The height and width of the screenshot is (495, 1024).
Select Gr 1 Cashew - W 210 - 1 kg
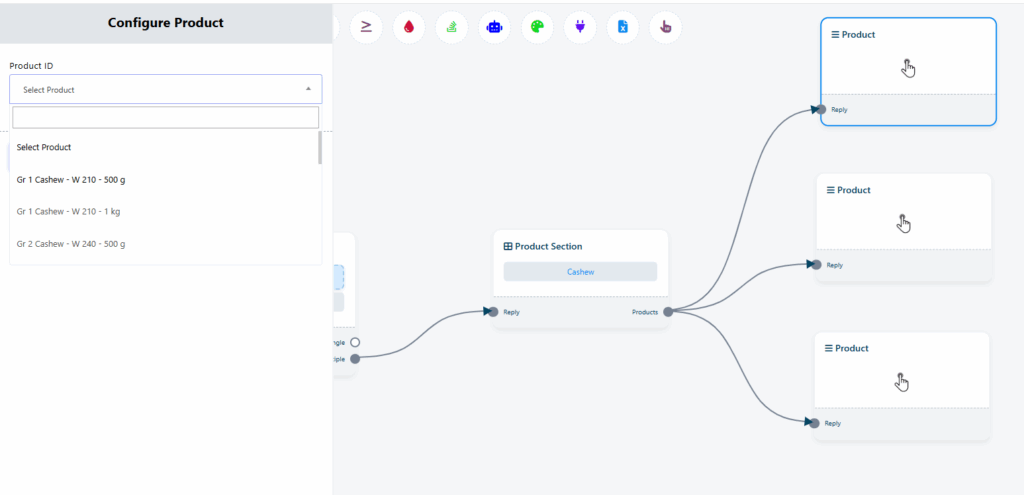[x=69, y=212]
